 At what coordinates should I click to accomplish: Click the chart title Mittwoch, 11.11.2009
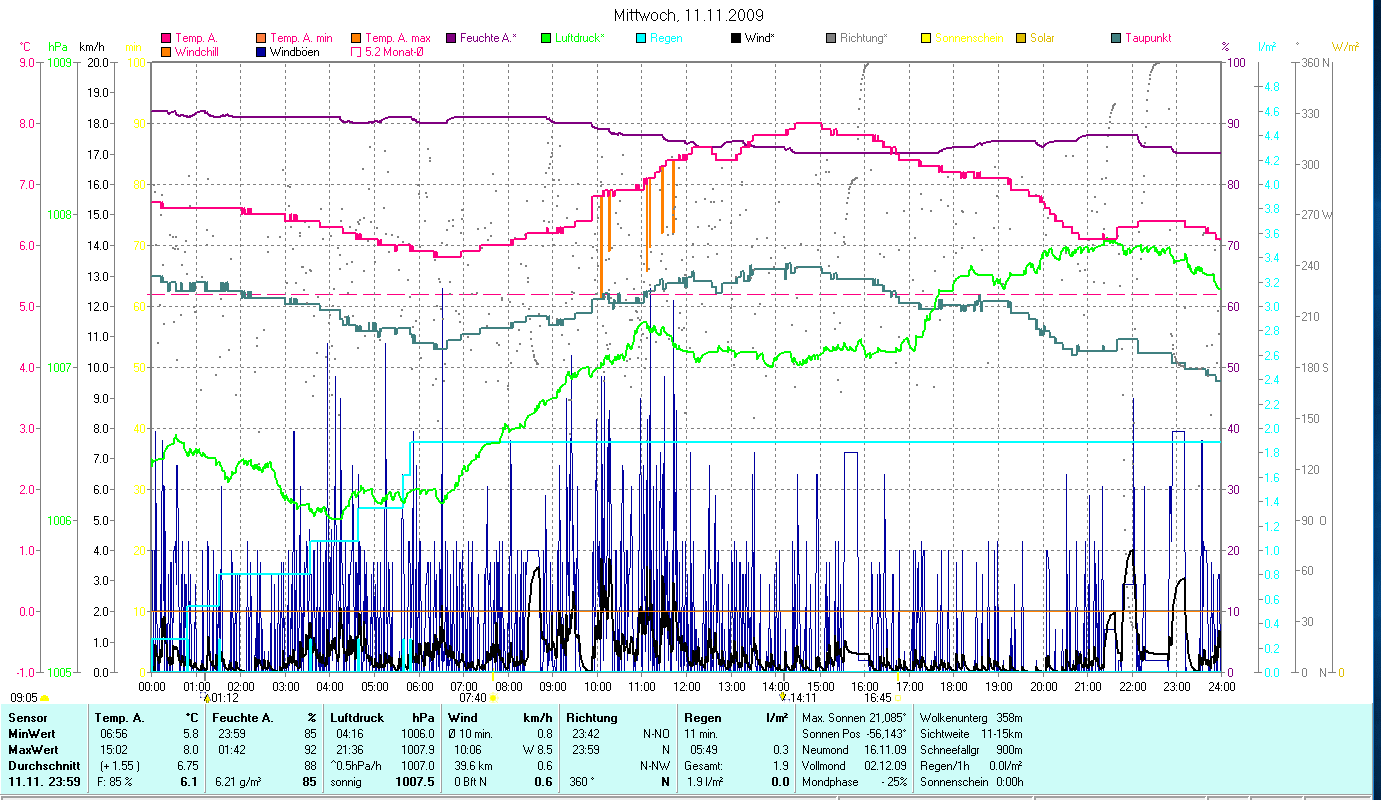(x=690, y=15)
